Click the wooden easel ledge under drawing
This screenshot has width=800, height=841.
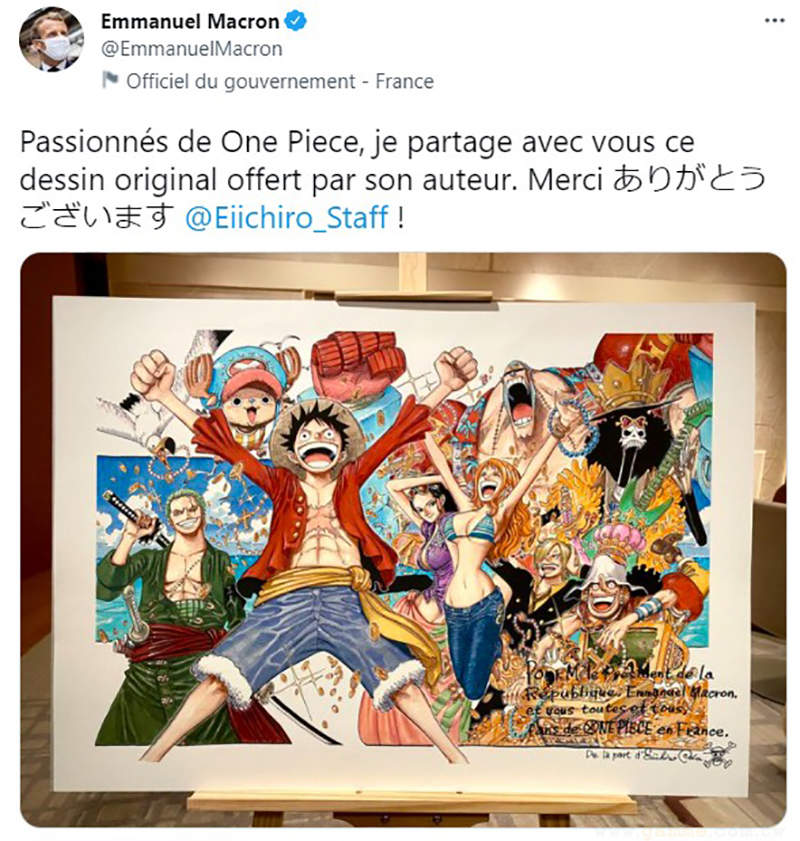(x=411, y=802)
